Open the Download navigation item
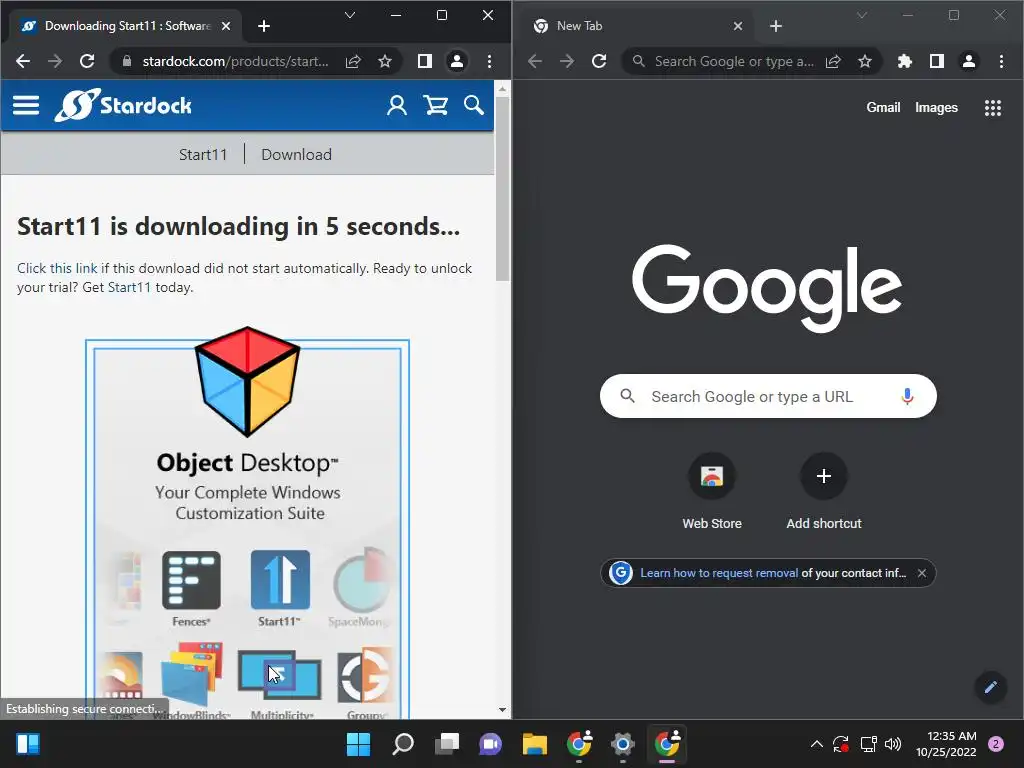The width and height of the screenshot is (1024, 768). pos(296,155)
